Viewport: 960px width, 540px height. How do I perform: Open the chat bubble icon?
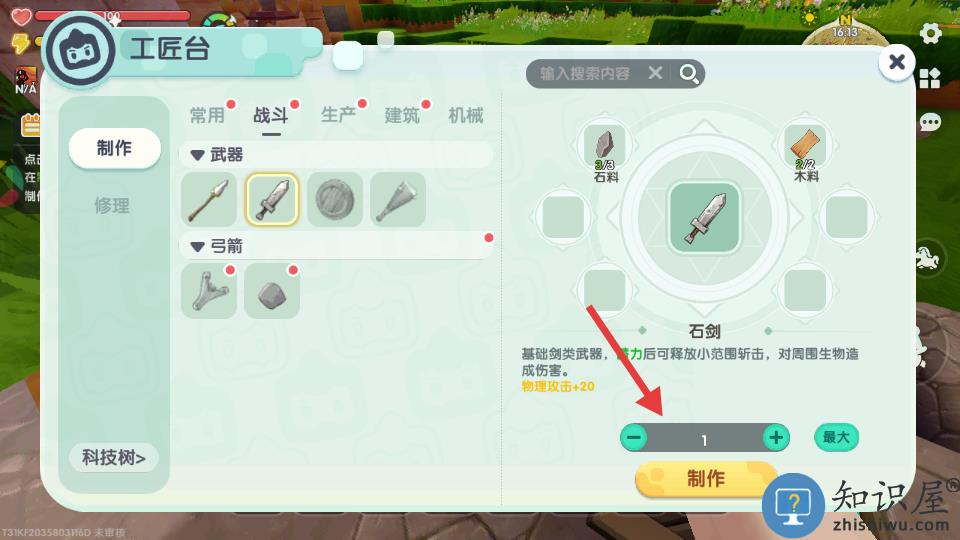[x=930, y=123]
